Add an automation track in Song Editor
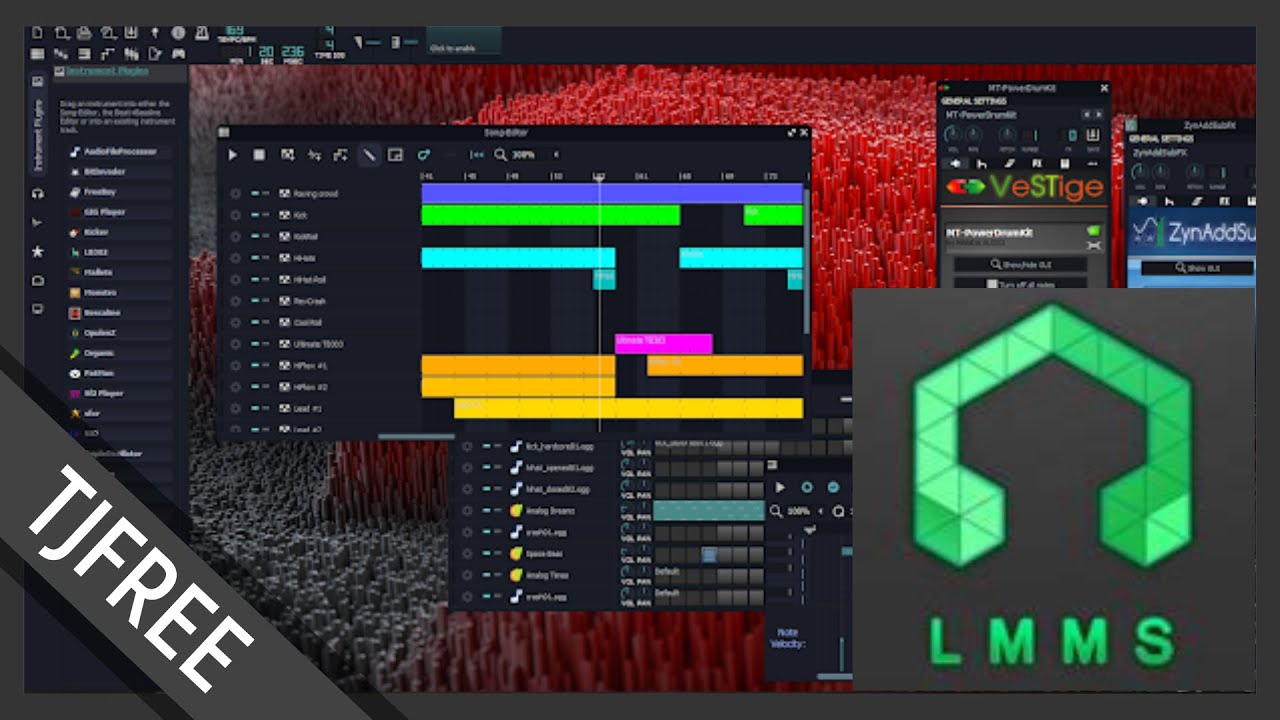The width and height of the screenshot is (1280, 720). pos(341,155)
